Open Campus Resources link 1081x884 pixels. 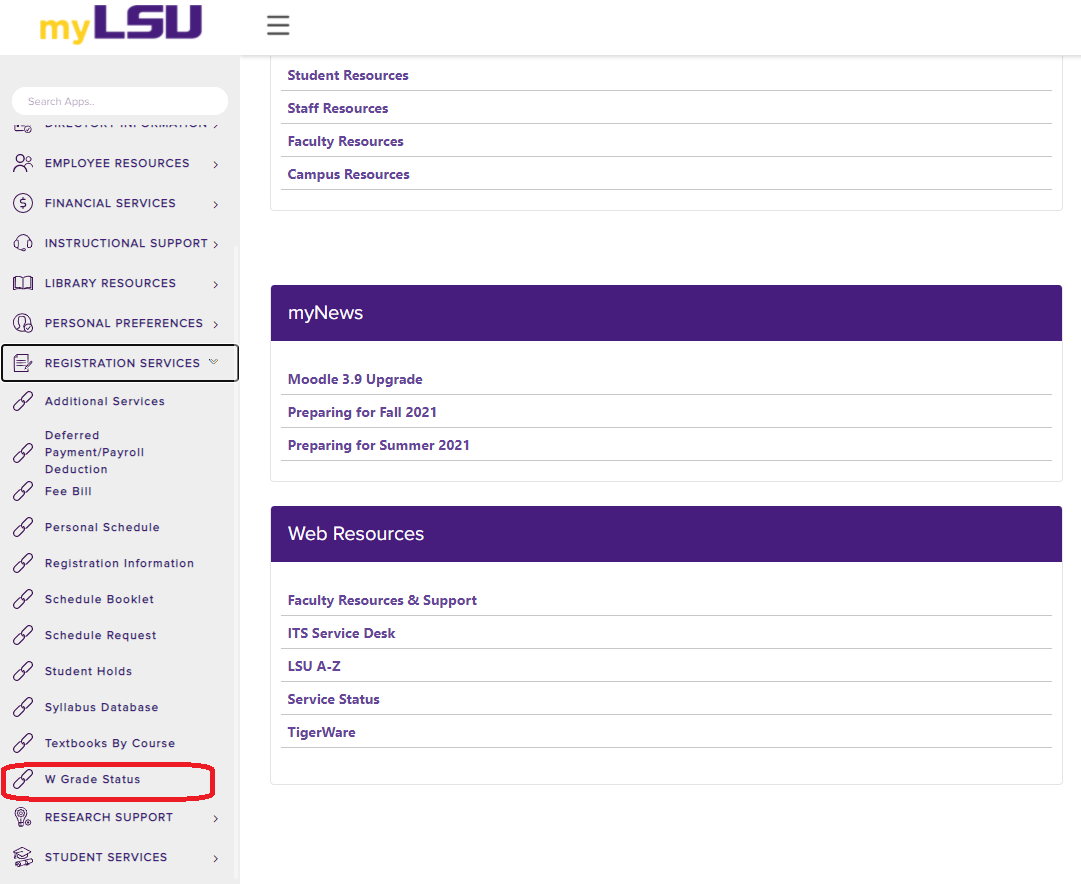348,174
